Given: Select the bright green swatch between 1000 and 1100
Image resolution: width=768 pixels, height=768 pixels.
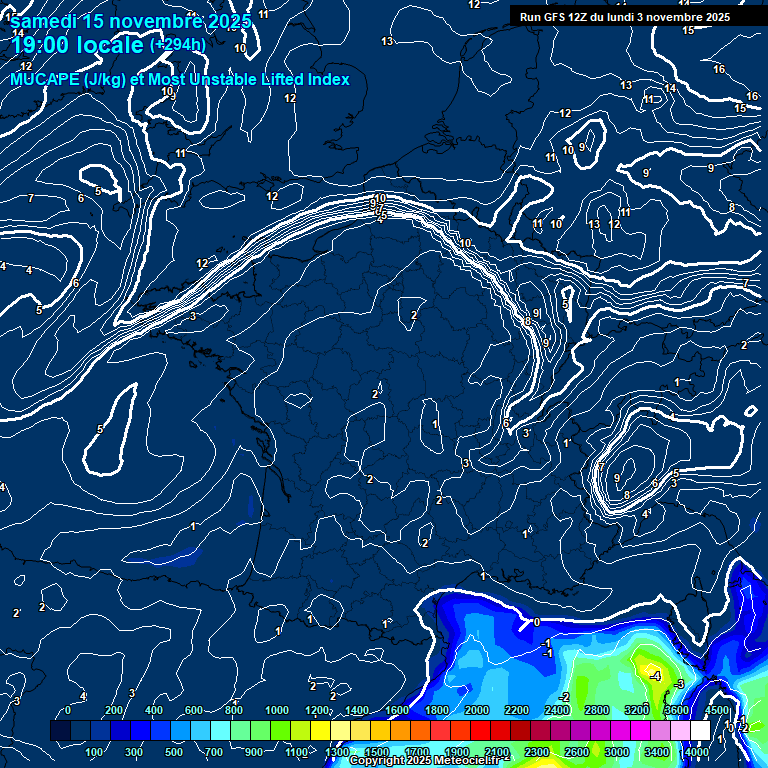Looking at the screenshot, I should 281,730.
